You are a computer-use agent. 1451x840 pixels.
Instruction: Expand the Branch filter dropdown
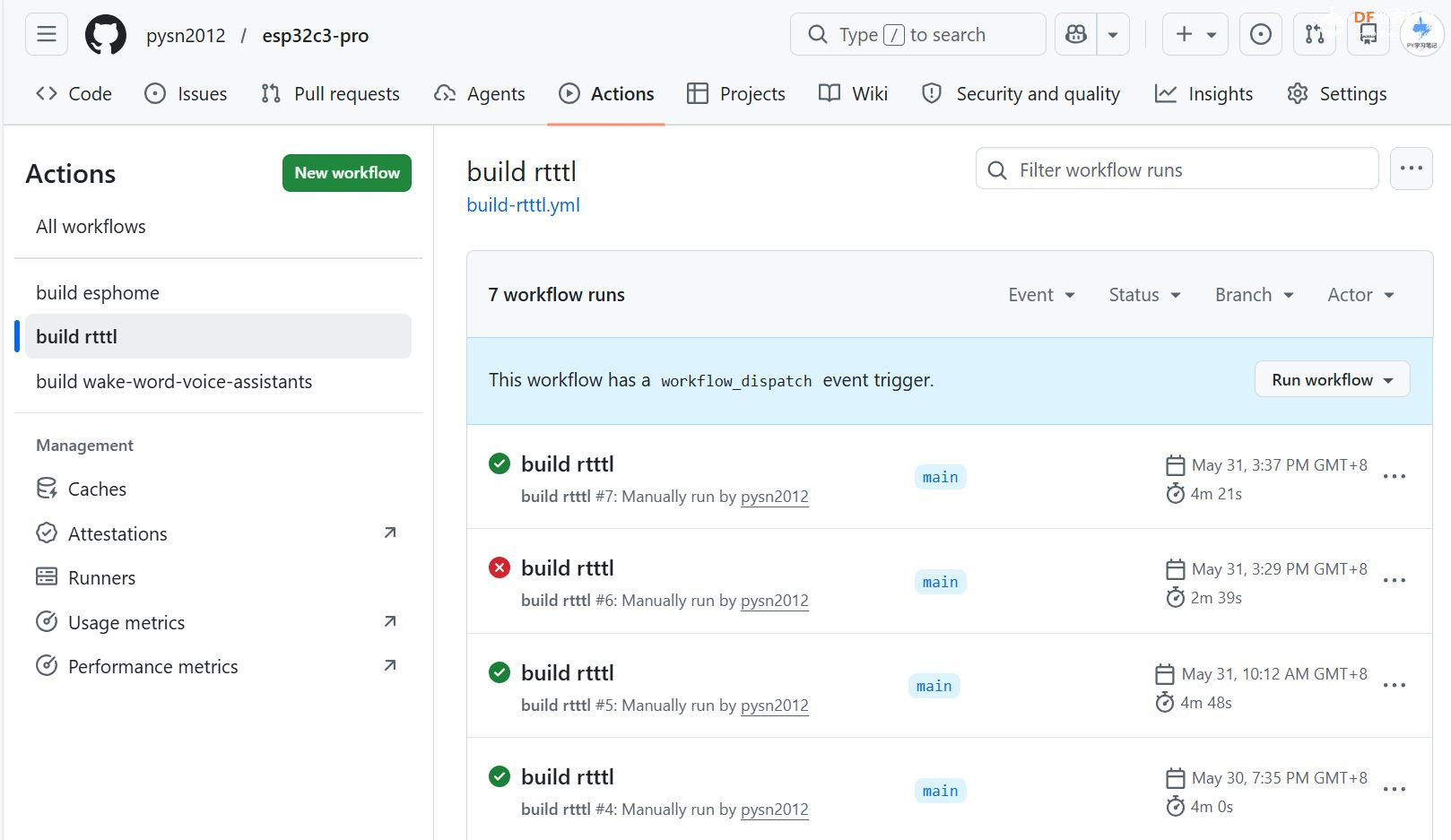tap(1254, 295)
